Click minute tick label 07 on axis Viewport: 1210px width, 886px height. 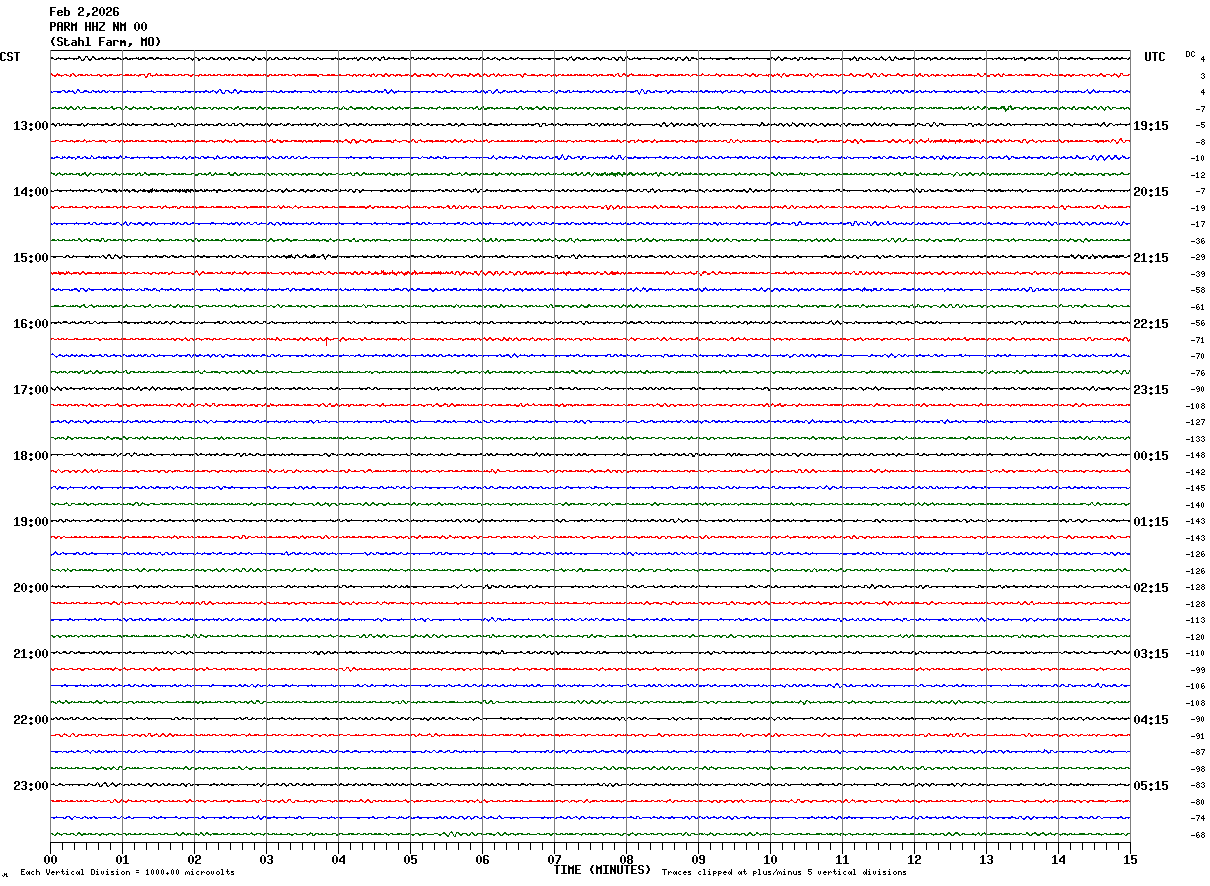tap(554, 860)
